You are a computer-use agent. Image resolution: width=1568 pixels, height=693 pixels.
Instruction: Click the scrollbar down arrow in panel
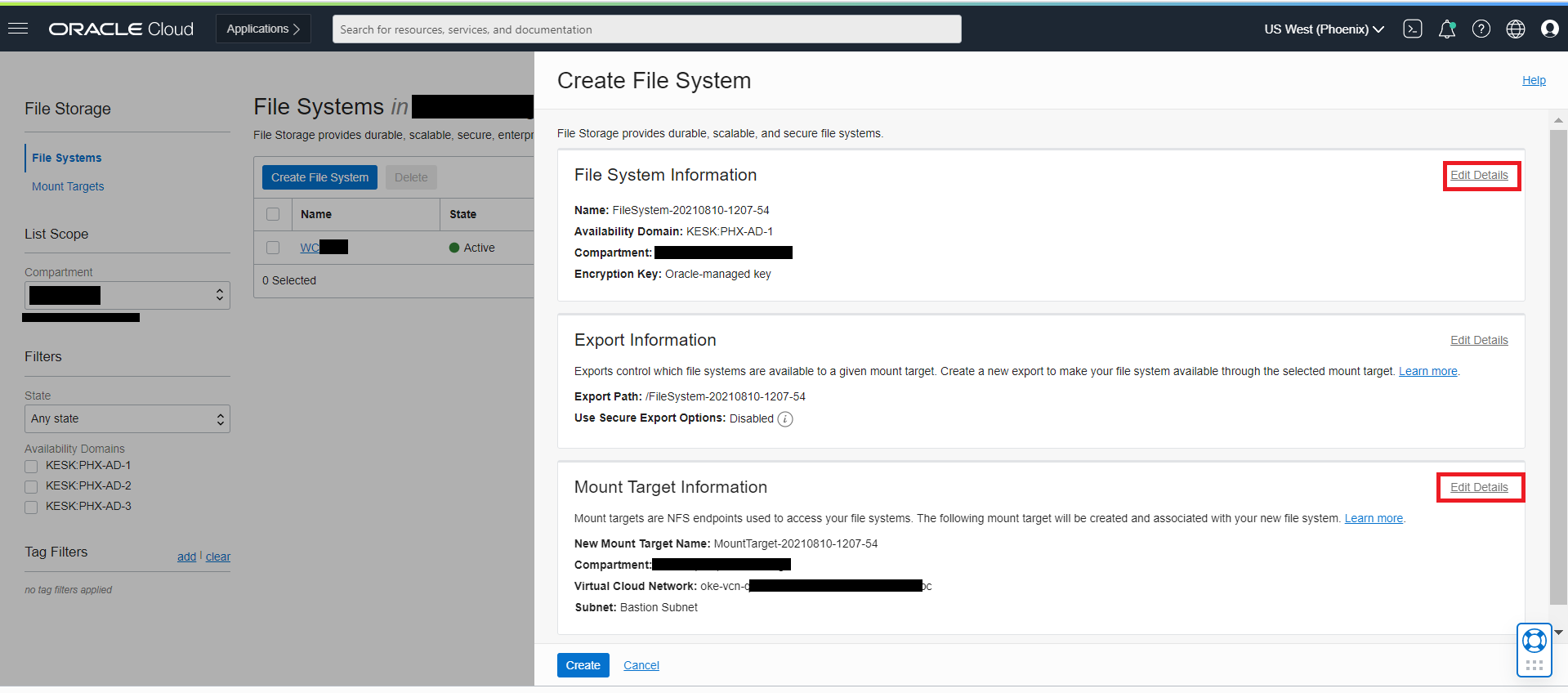click(1558, 633)
